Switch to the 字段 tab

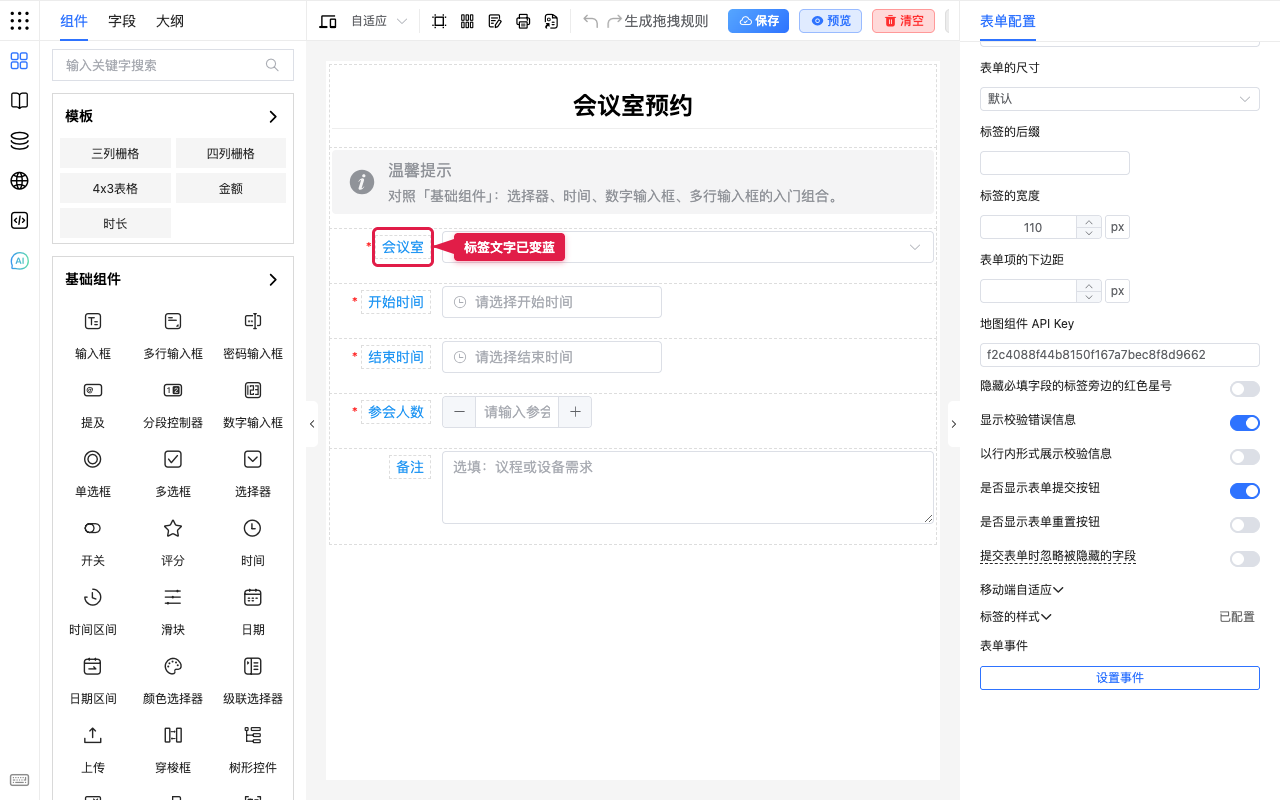[122, 21]
